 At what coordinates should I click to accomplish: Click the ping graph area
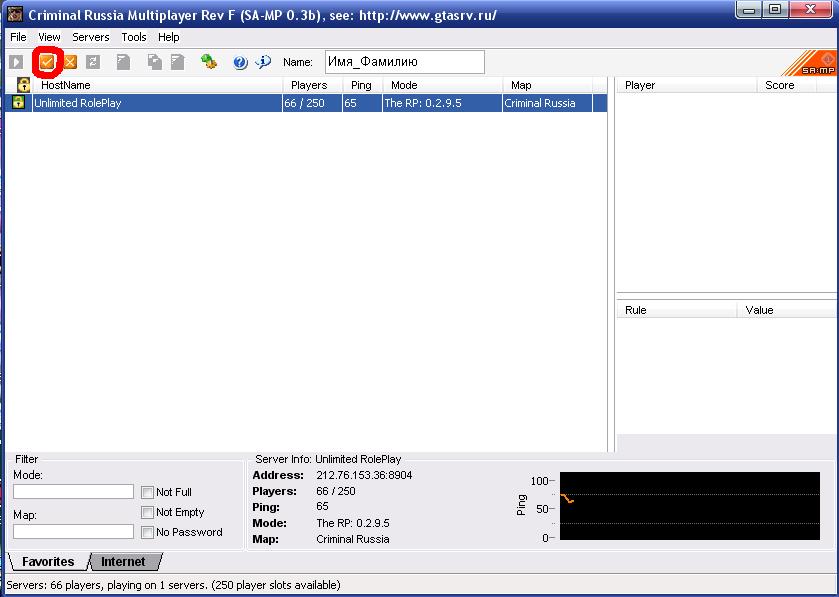pyautogui.click(x=690, y=506)
